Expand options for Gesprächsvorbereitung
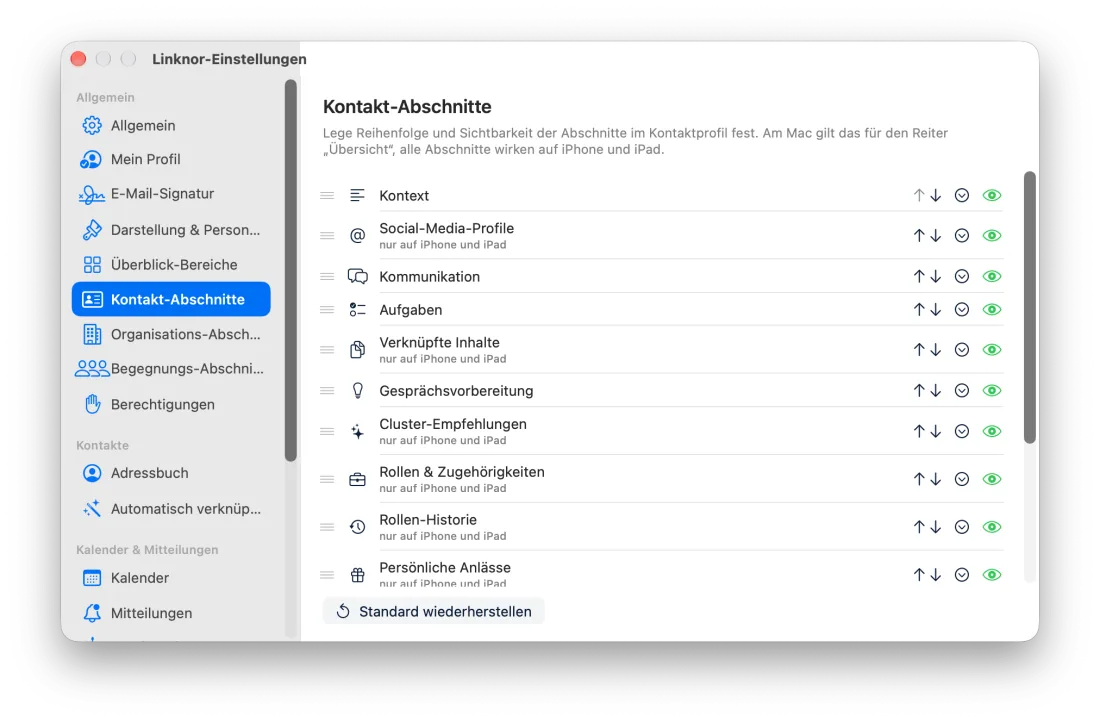The height and width of the screenshot is (722, 1100). coord(962,391)
